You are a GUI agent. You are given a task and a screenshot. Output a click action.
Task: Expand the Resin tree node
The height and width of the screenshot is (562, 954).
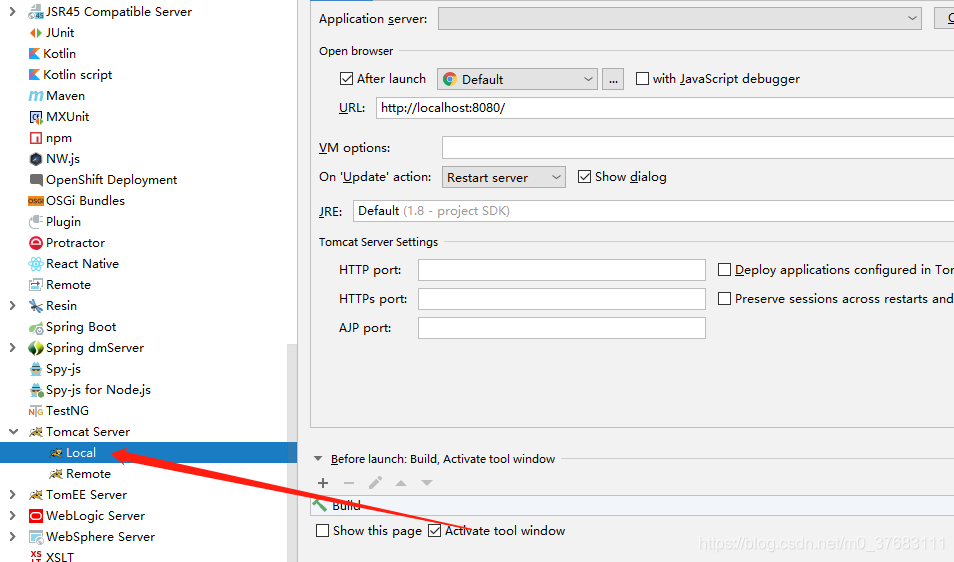coord(12,306)
